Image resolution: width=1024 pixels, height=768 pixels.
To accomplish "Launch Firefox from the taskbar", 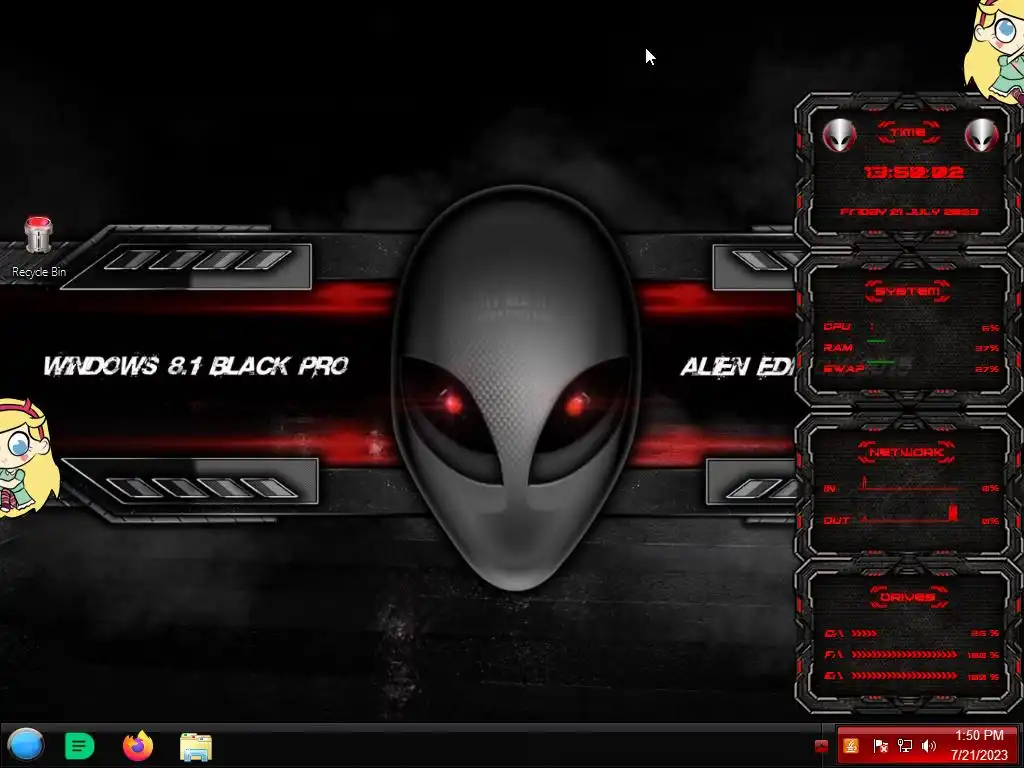I will pos(138,746).
